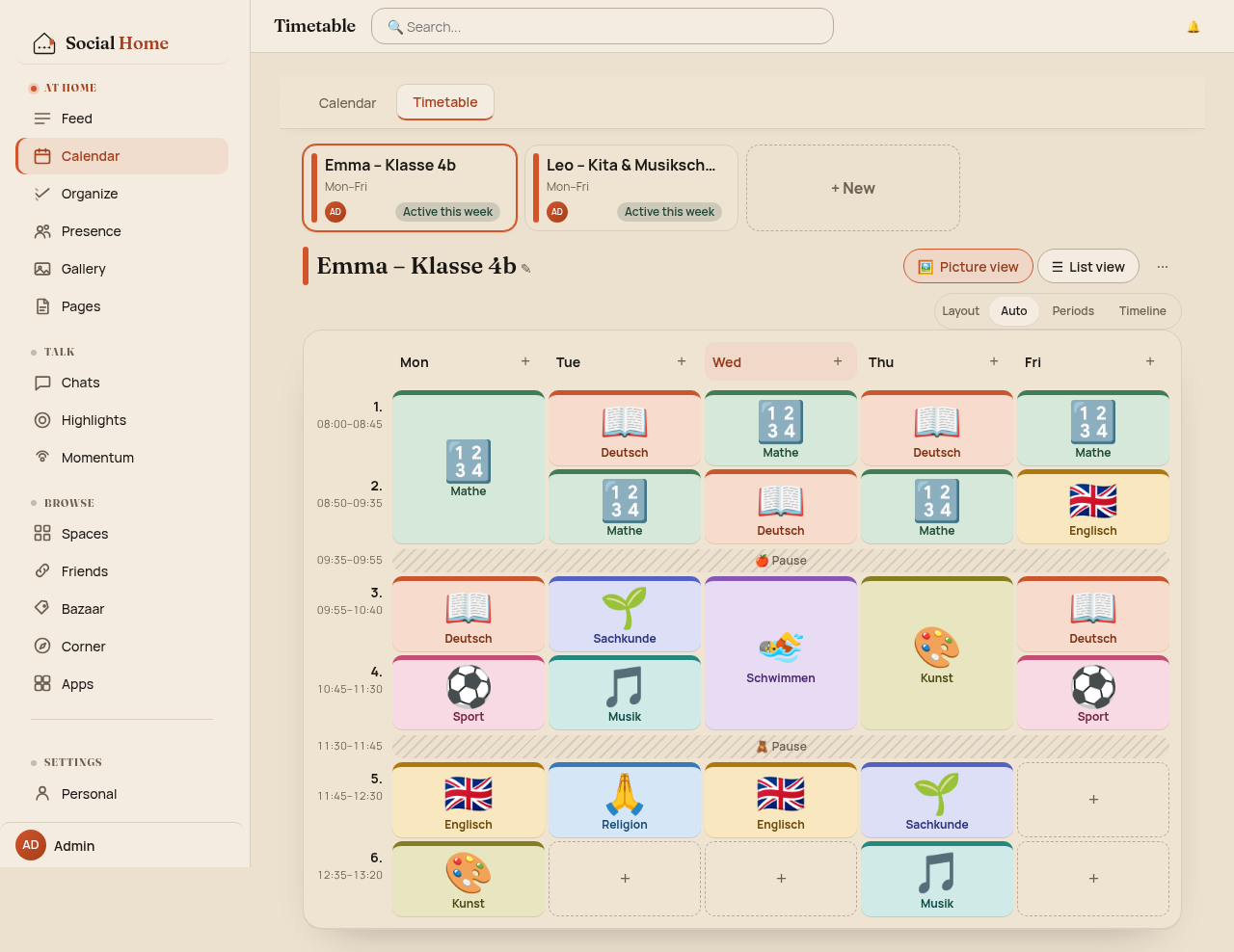
Task: Open the Religion lesson with praying hands
Action: [x=625, y=800]
